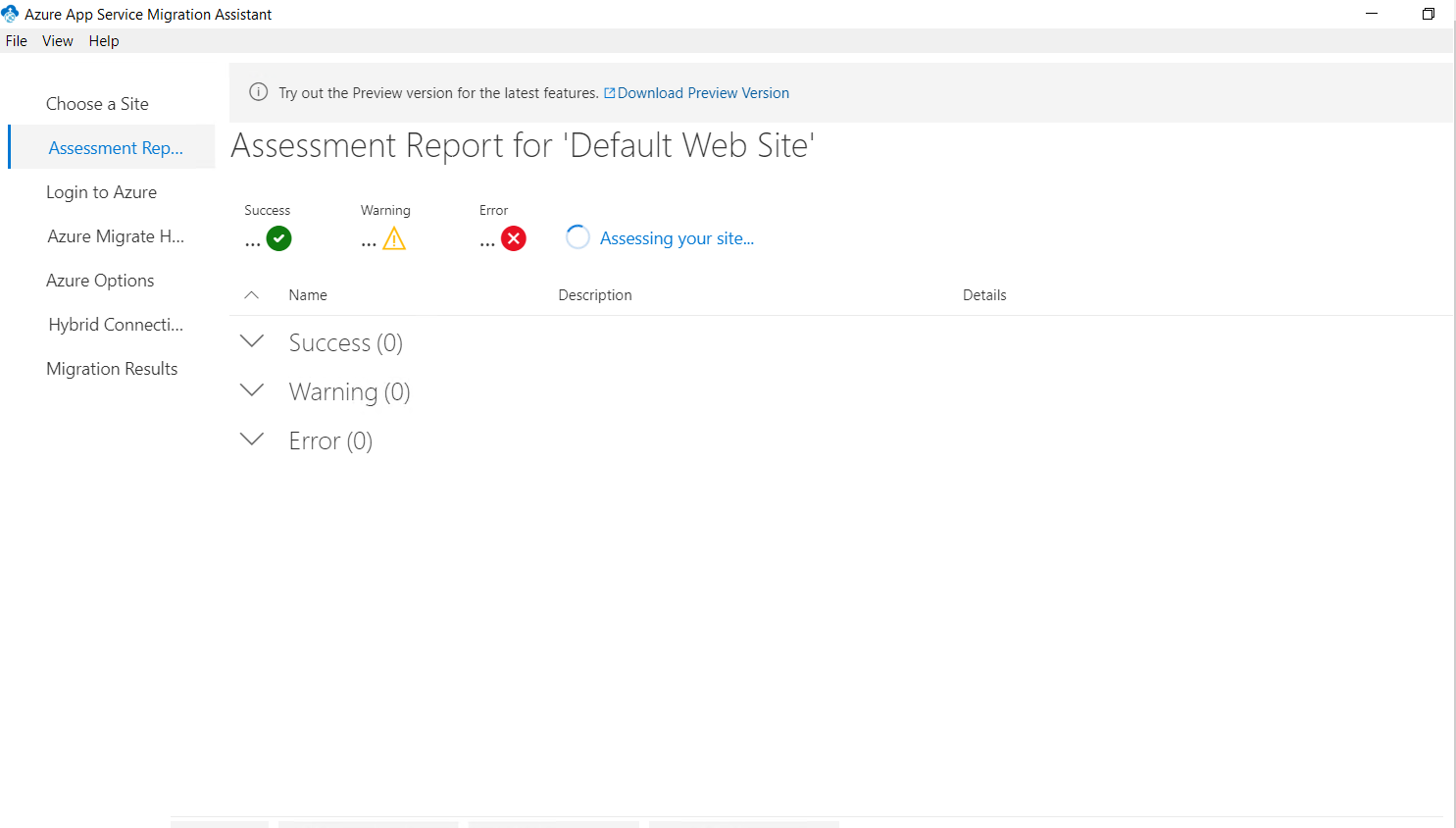Click the external link icon before Download Preview Version
This screenshot has width=1456, height=828.
(x=610, y=92)
